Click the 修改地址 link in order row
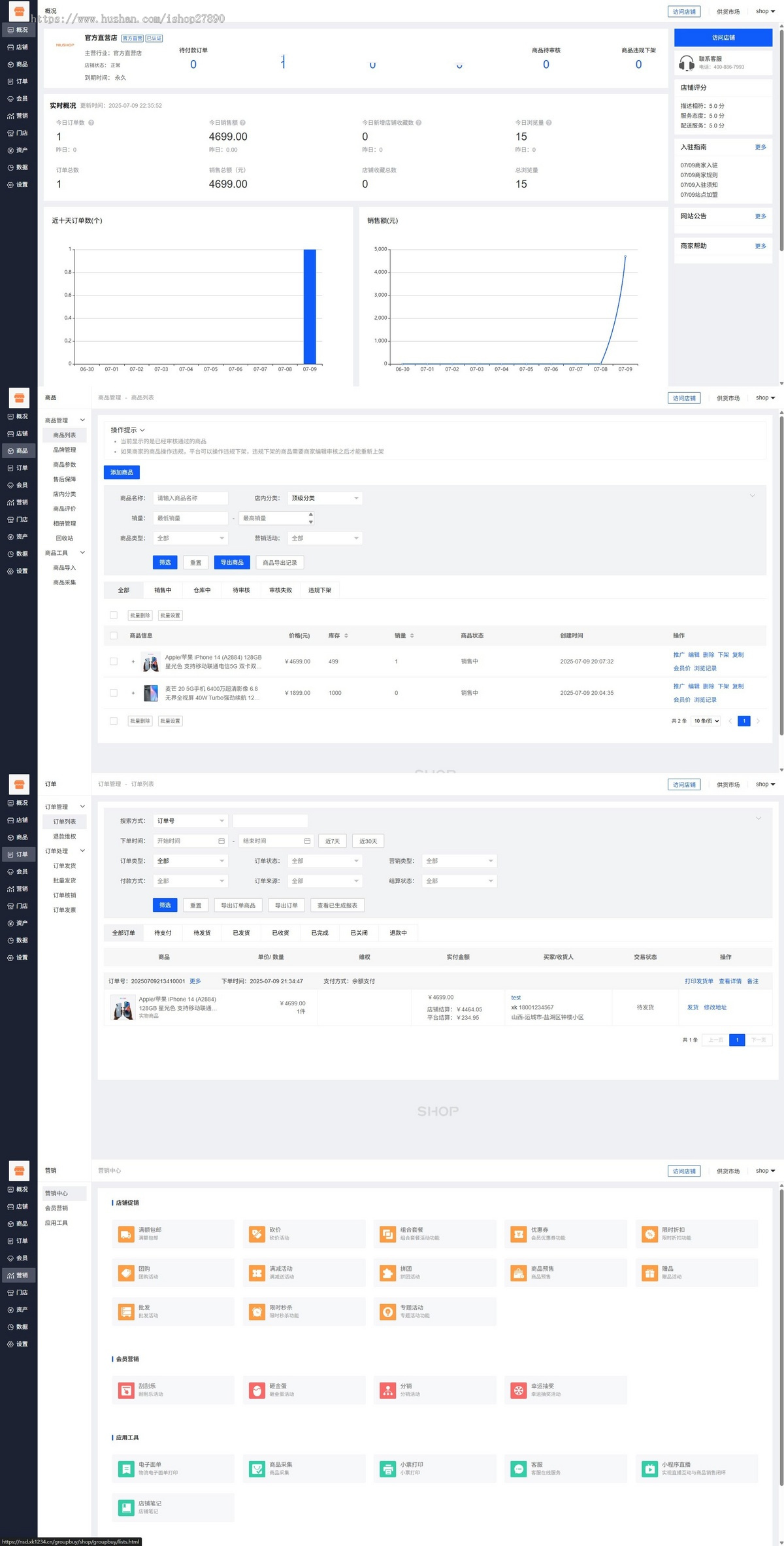 pyautogui.click(x=715, y=1007)
